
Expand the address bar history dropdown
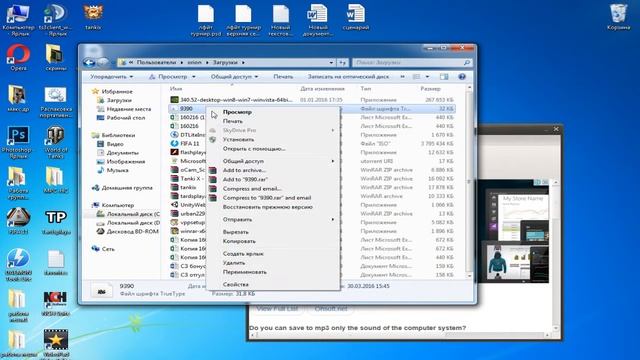[x=331, y=62]
